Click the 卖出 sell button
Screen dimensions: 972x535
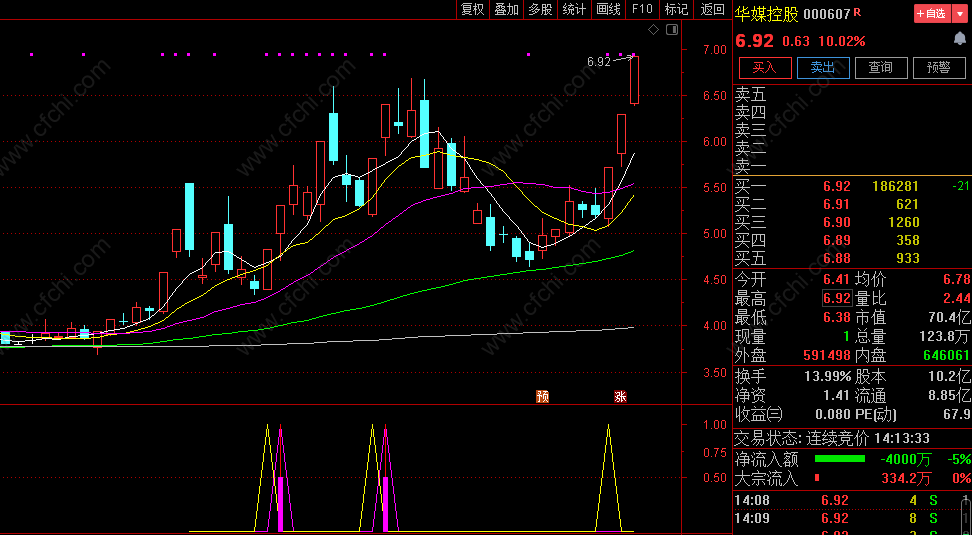pos(823,68)
